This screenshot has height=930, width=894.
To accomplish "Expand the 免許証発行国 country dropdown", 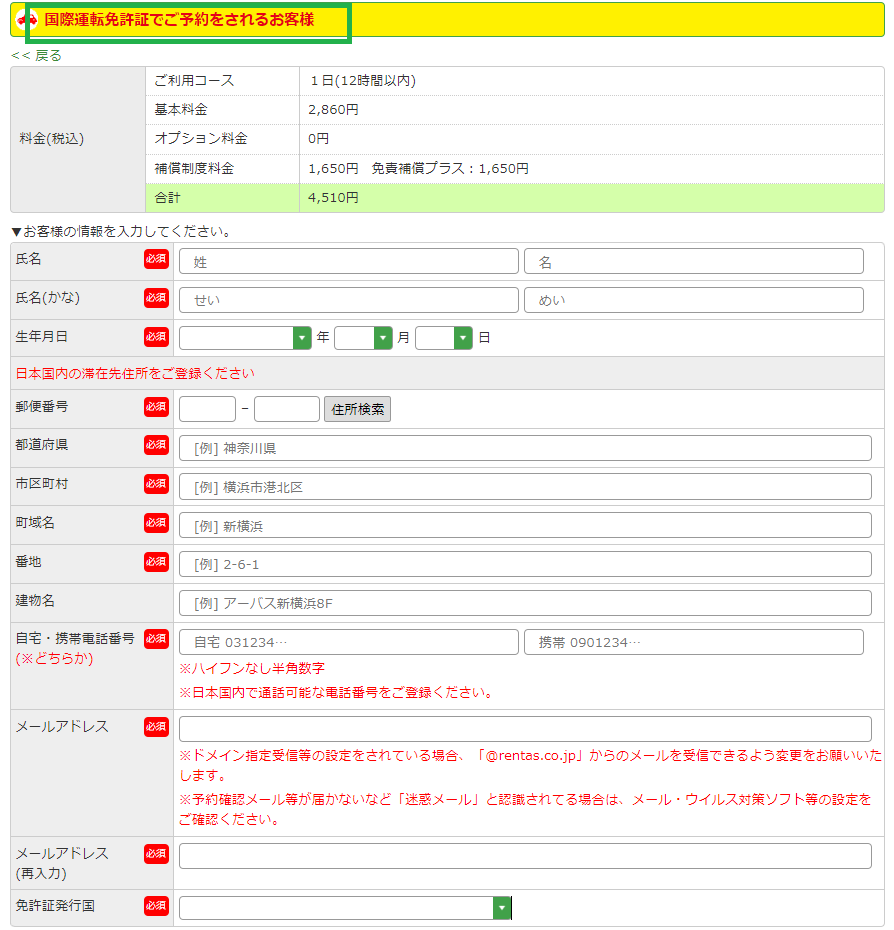I will coord(345,907).
